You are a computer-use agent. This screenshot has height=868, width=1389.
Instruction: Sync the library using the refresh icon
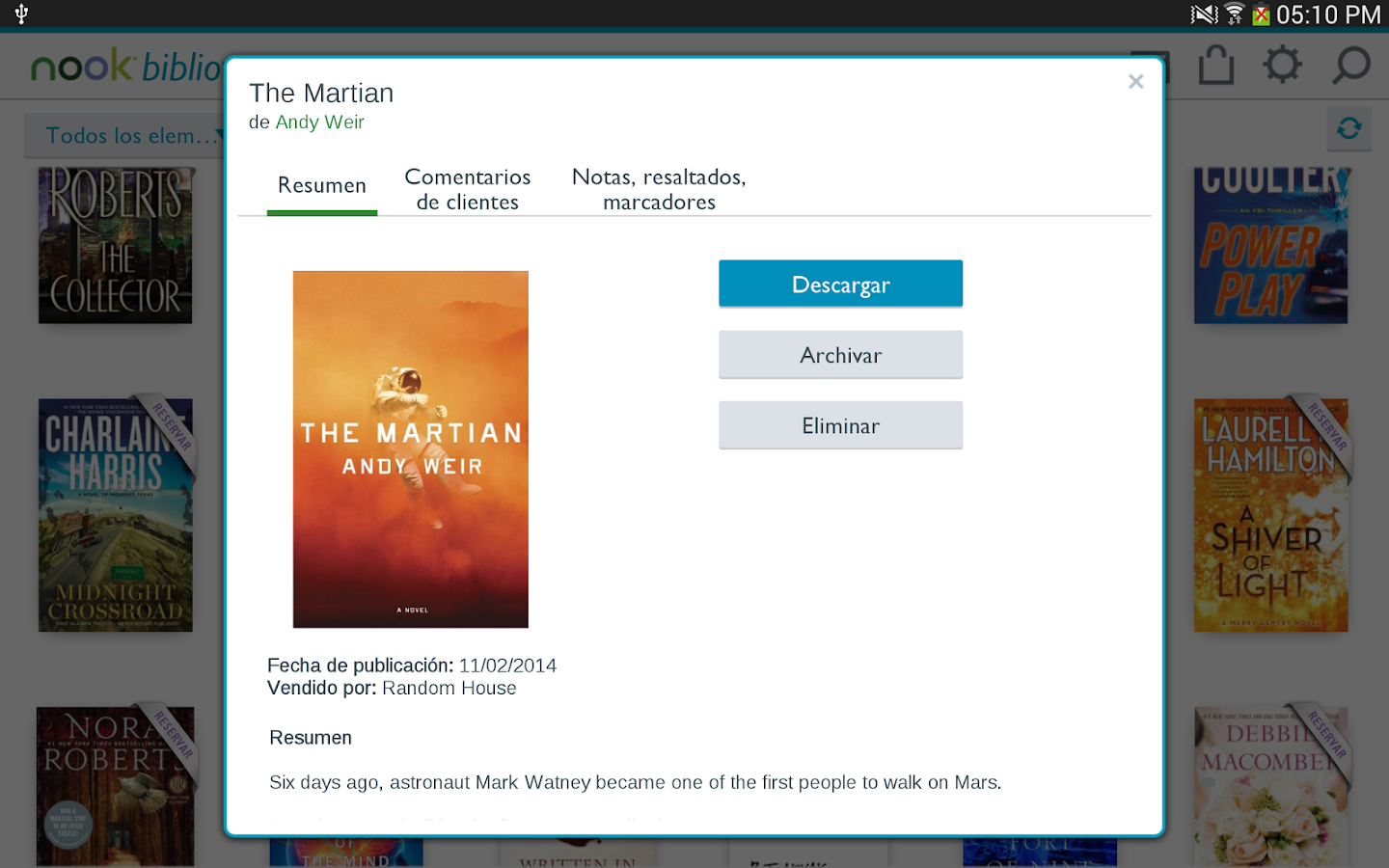tap(1348, 128)
